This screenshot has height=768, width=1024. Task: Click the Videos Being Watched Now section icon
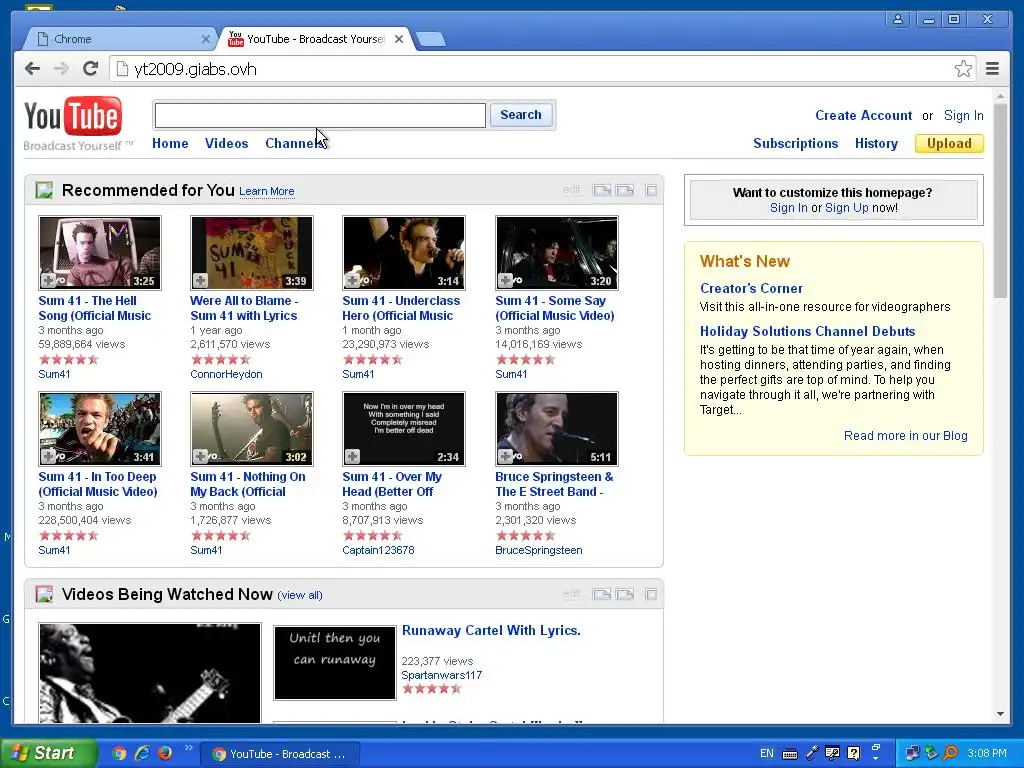click(x=44, y=594)
